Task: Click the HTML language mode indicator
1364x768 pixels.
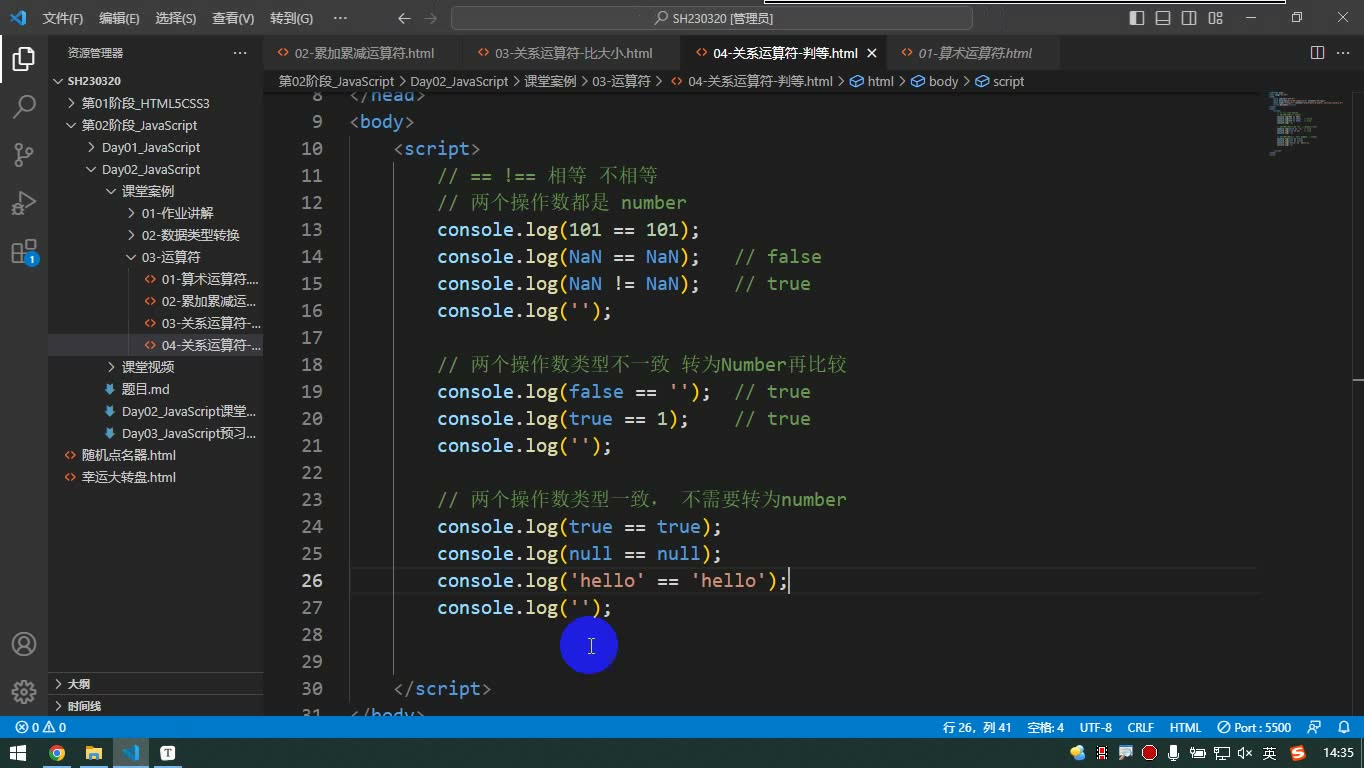Action: pos(1185,727)
